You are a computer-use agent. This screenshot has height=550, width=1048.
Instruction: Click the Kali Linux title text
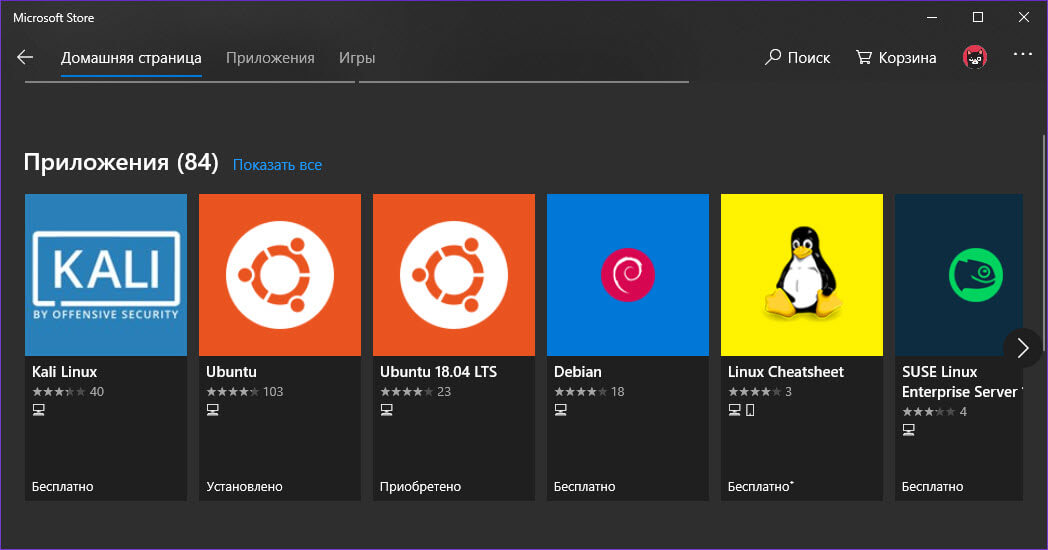(65, 372)
